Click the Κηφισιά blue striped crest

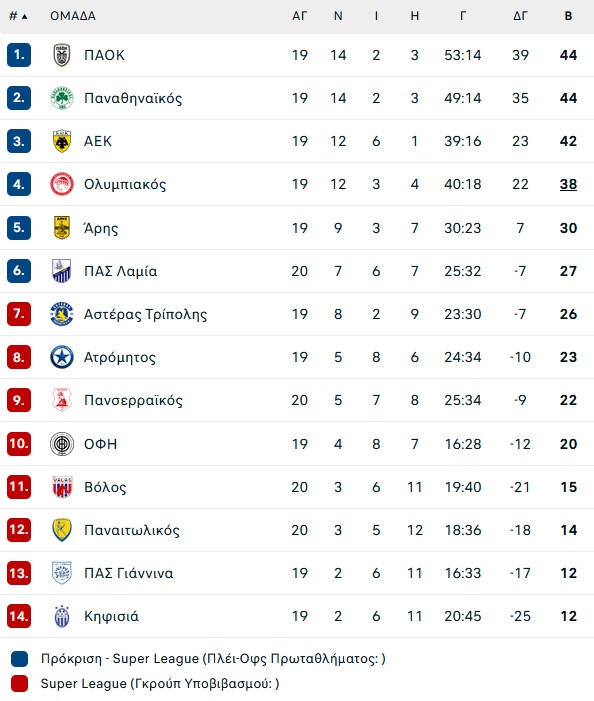62,616
